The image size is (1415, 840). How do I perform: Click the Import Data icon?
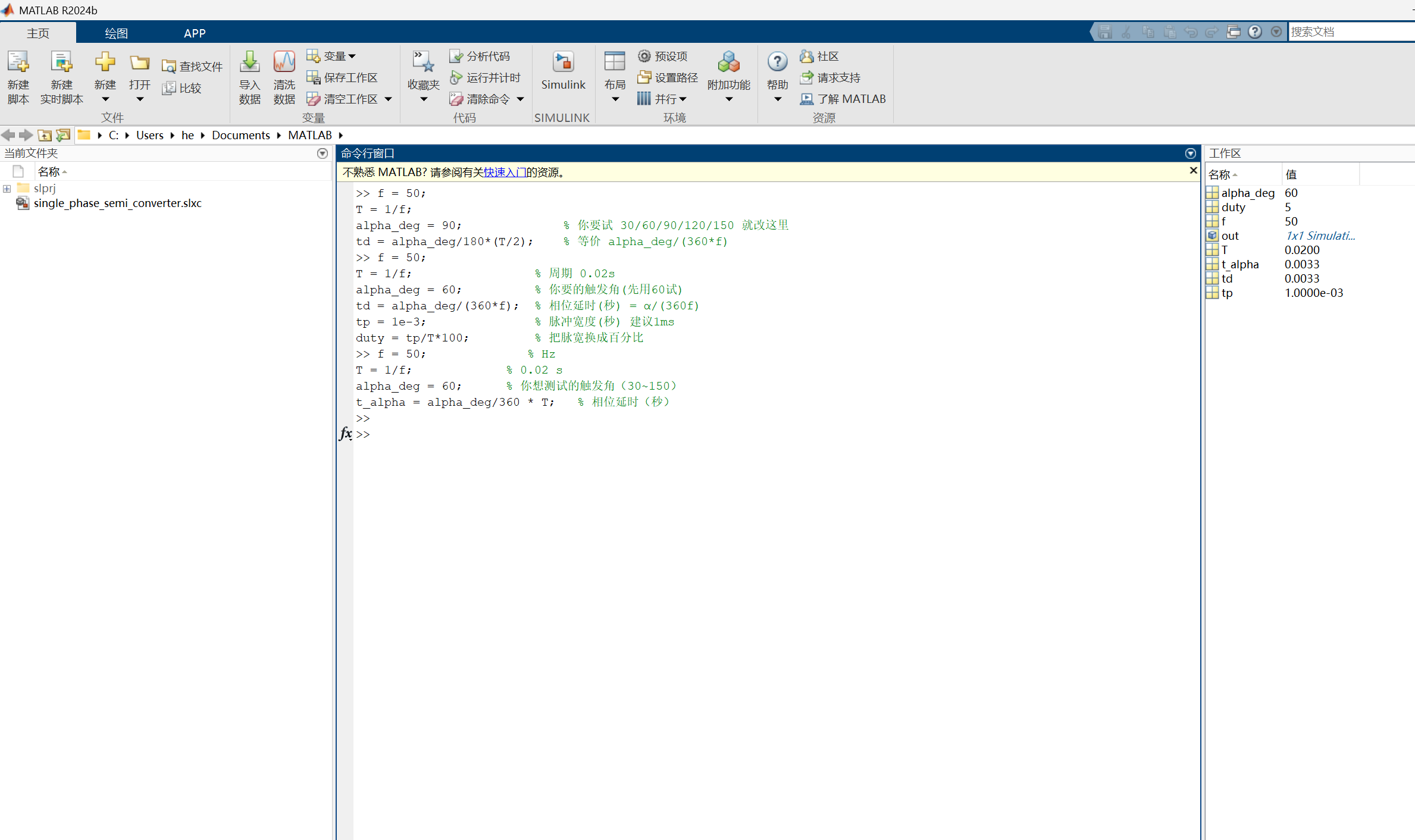(x=249, y=62)
